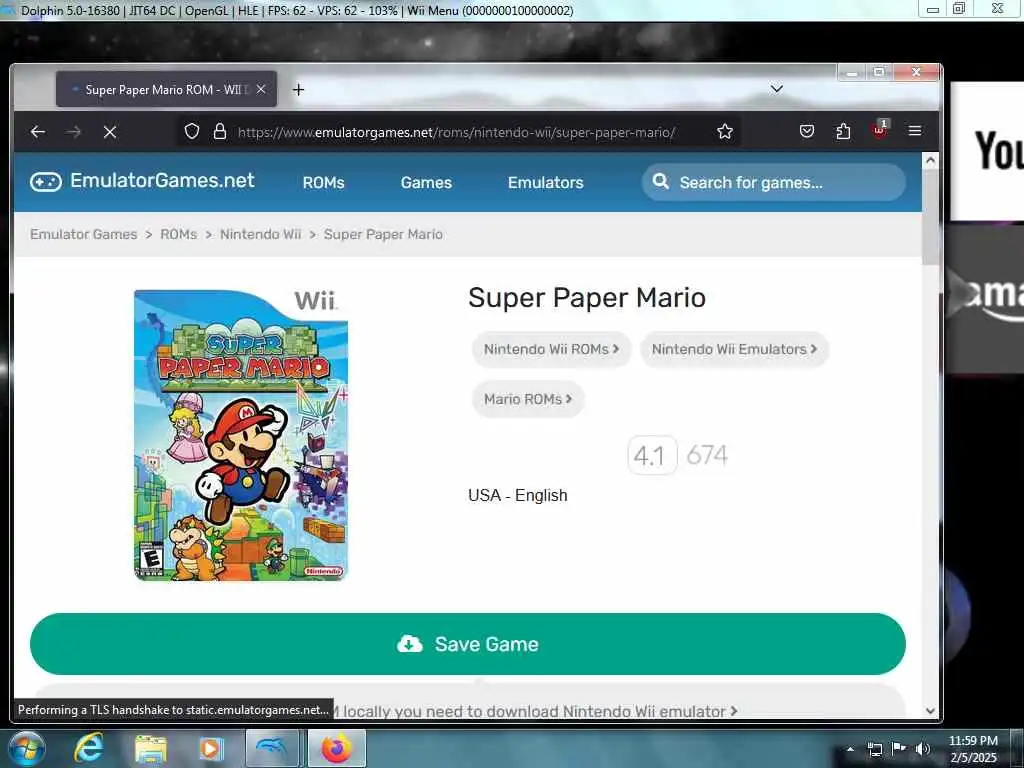Go to ROMs breadcrumb link

pyautogui.click(x=178, y=234)
